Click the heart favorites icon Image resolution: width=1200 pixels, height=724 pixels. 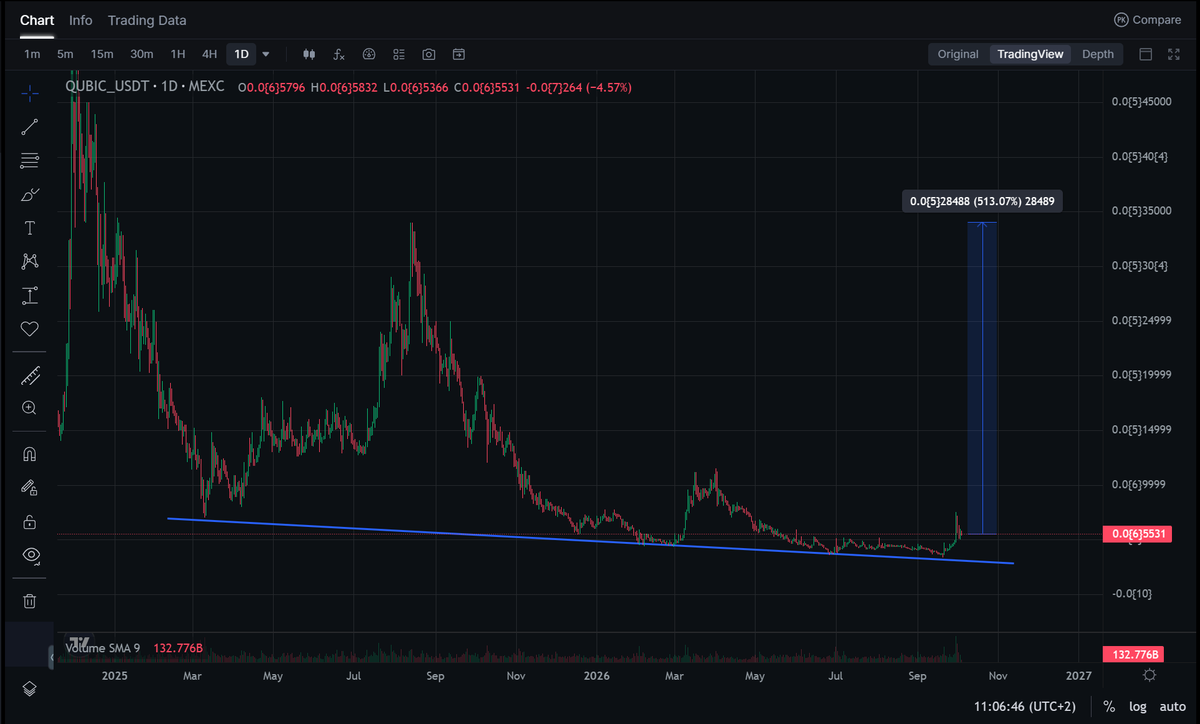tap(30, 328)
